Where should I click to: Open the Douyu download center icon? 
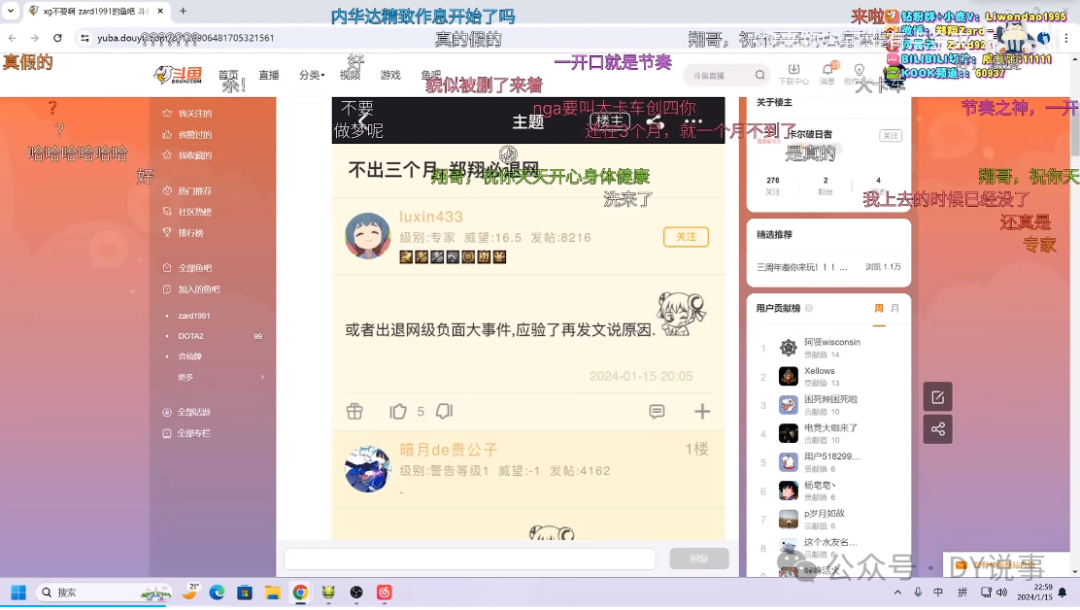793,72
